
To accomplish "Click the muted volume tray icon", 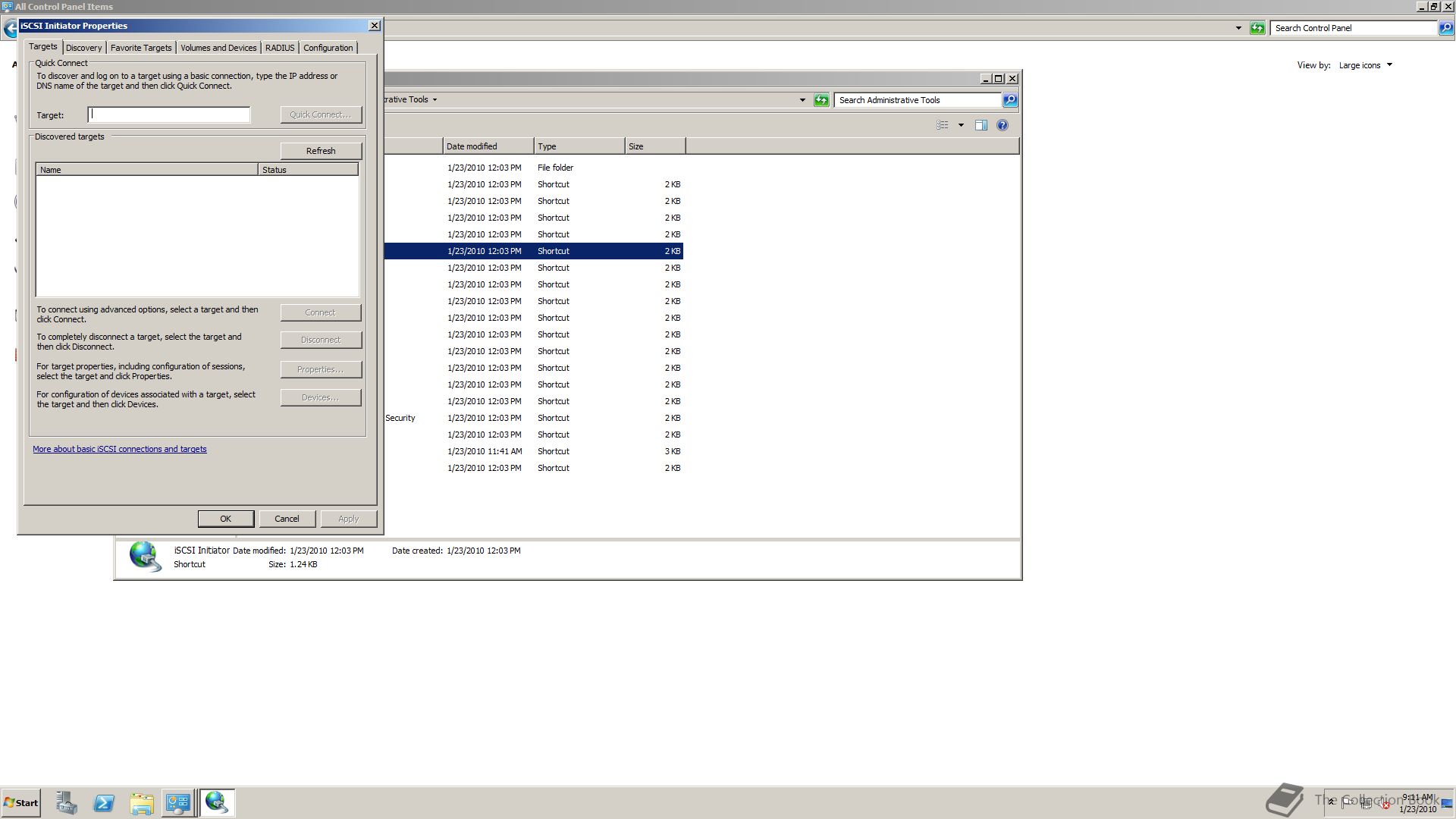I will point(1385,803).
